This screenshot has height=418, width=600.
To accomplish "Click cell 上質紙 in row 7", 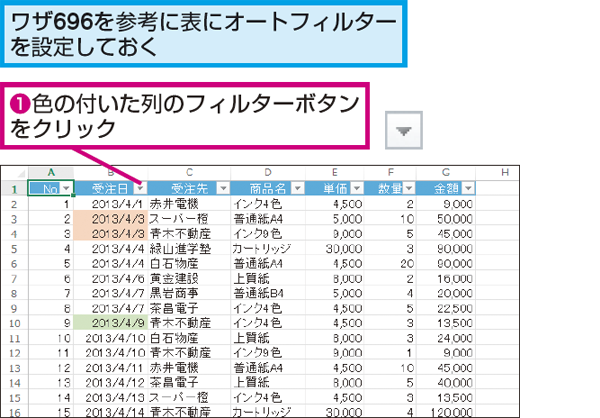I will coord(267,278).
